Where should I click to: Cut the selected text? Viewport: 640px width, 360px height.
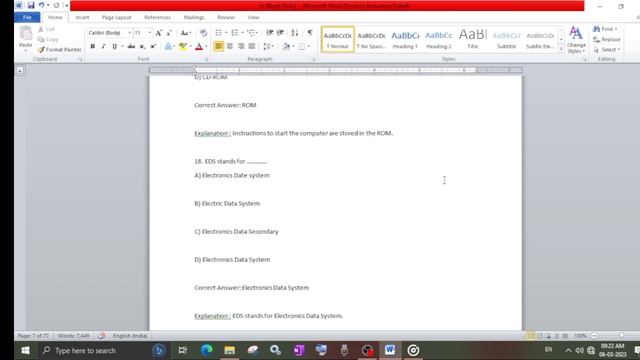pos(46,29)
